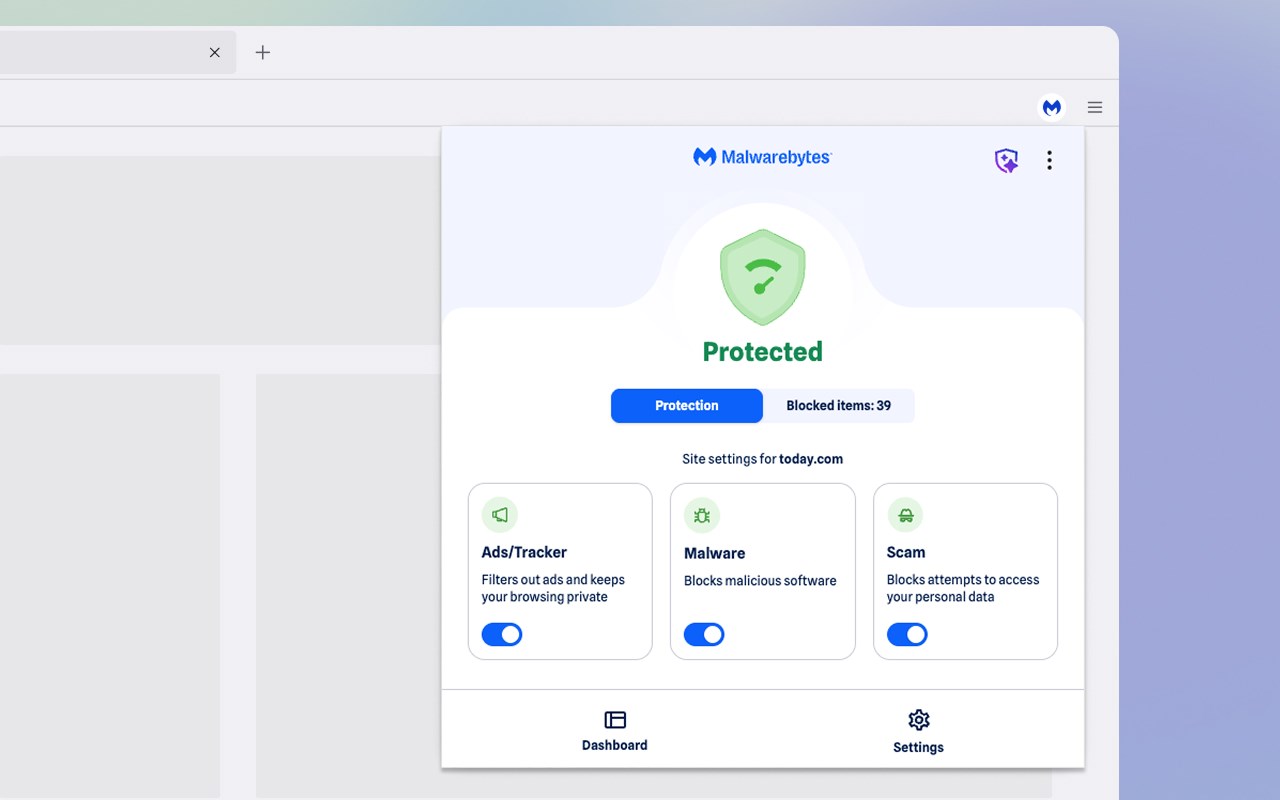Image resolution: width=1280 pixels, height=800 pixels.
Task: Open the three-dot more options menu
Action: [1049, 160]
